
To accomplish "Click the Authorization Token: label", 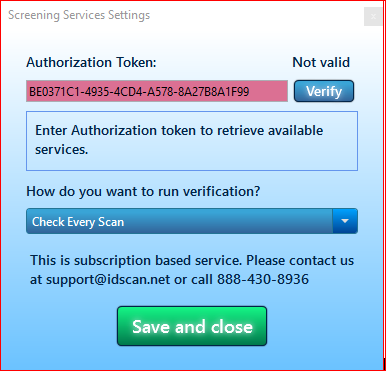I will [91, 62].
